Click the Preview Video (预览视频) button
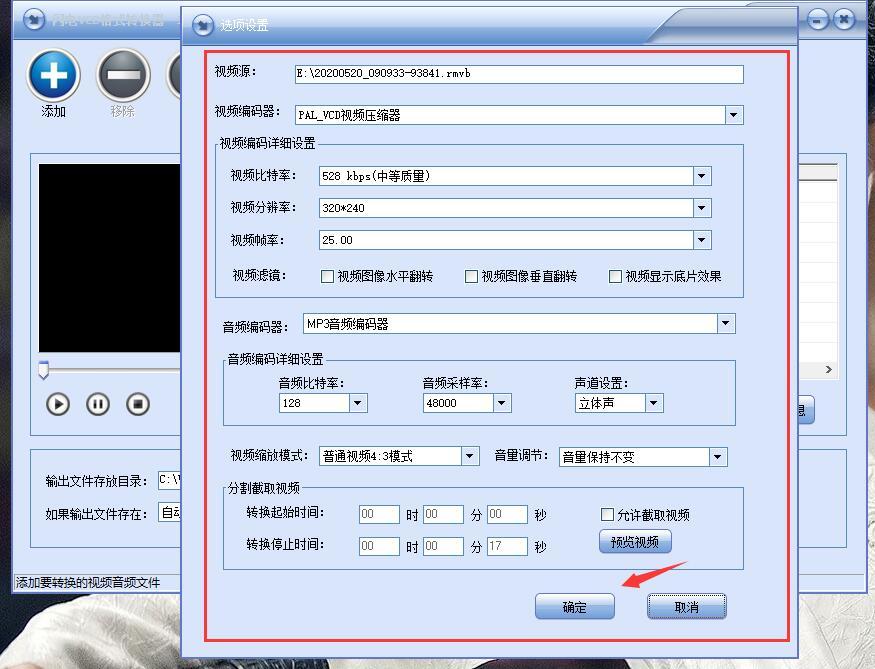 635,542
